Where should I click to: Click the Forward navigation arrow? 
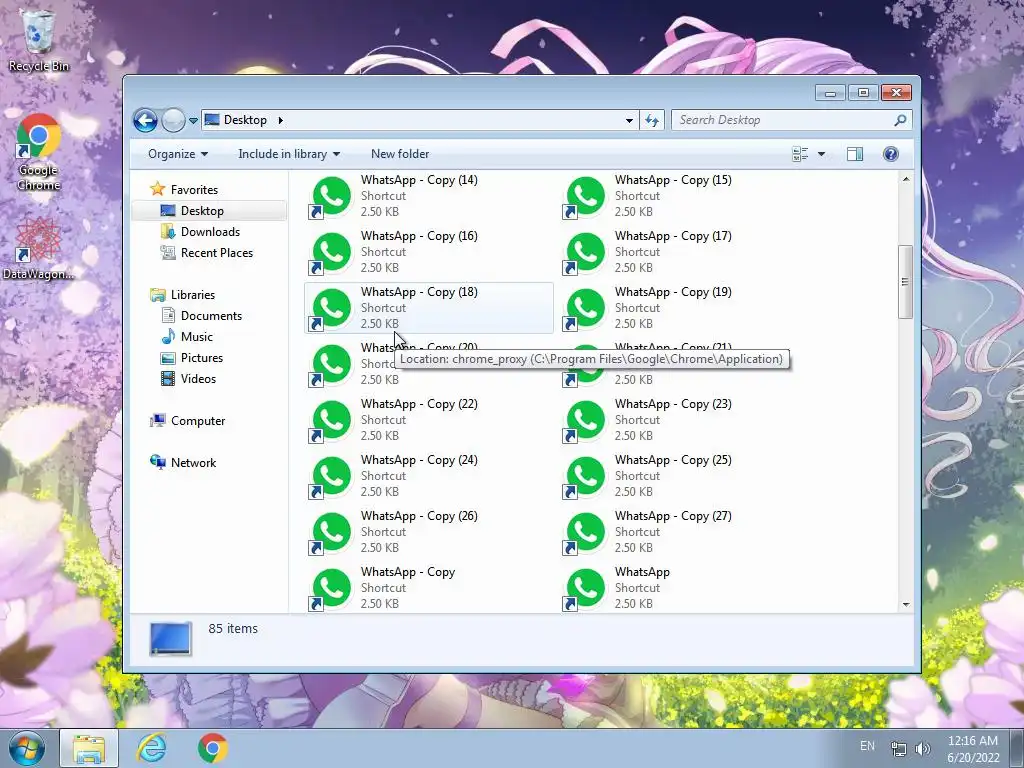tap(173, 120)
